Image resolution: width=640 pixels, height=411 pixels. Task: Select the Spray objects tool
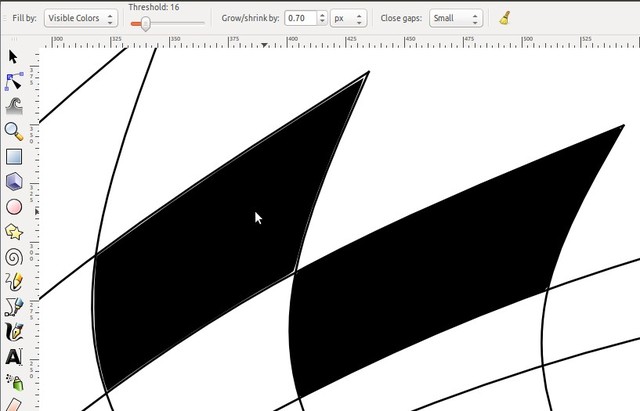click(15, 382)
